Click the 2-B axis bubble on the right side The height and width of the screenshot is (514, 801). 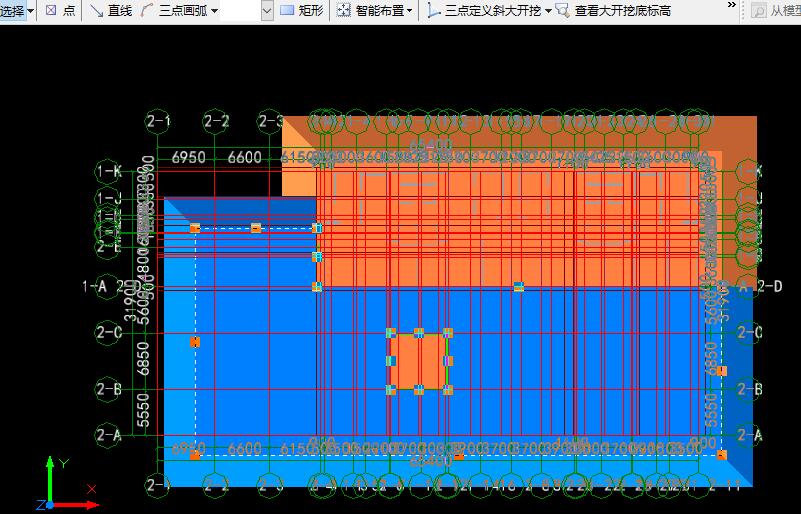(749, 389)
